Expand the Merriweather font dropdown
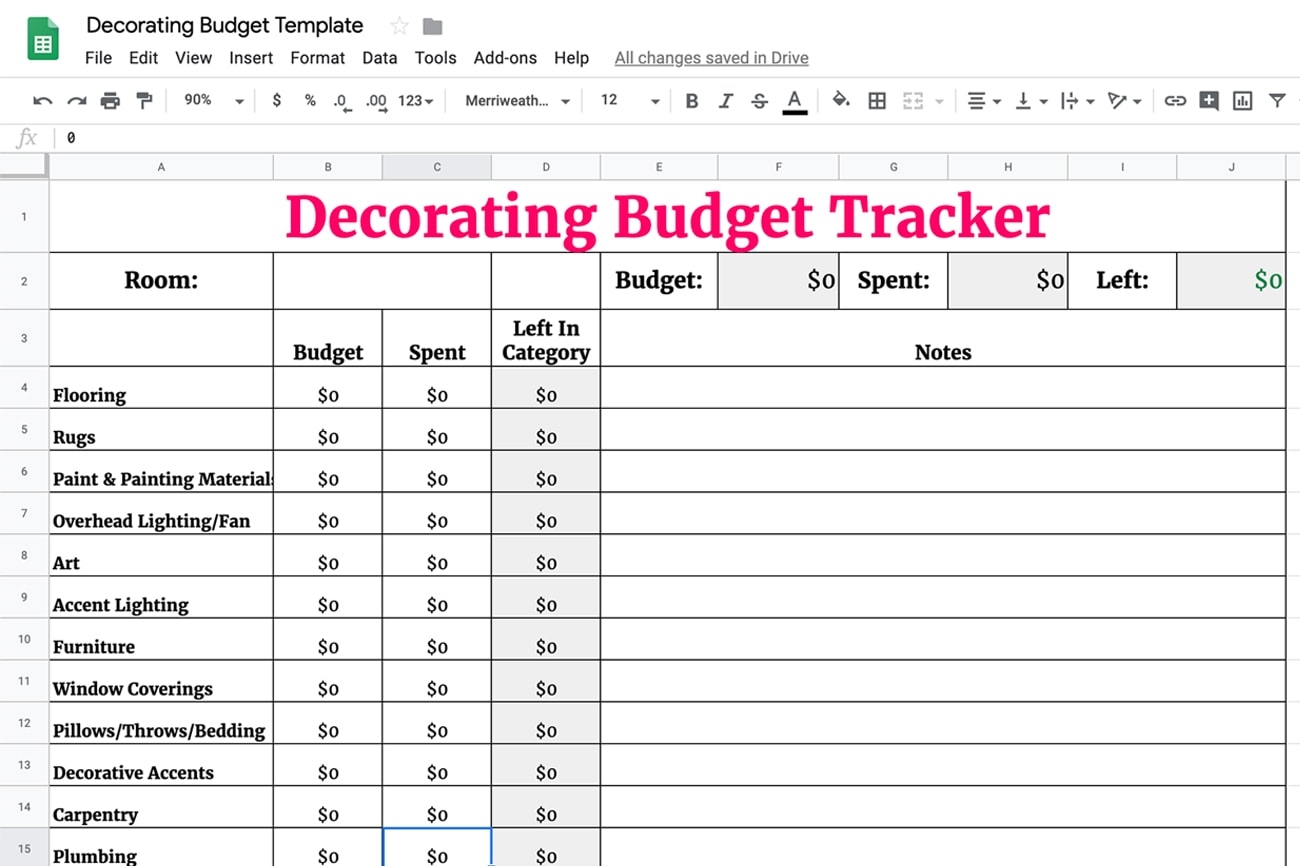This screenshot has height=866, width=1300. [517, 101]
